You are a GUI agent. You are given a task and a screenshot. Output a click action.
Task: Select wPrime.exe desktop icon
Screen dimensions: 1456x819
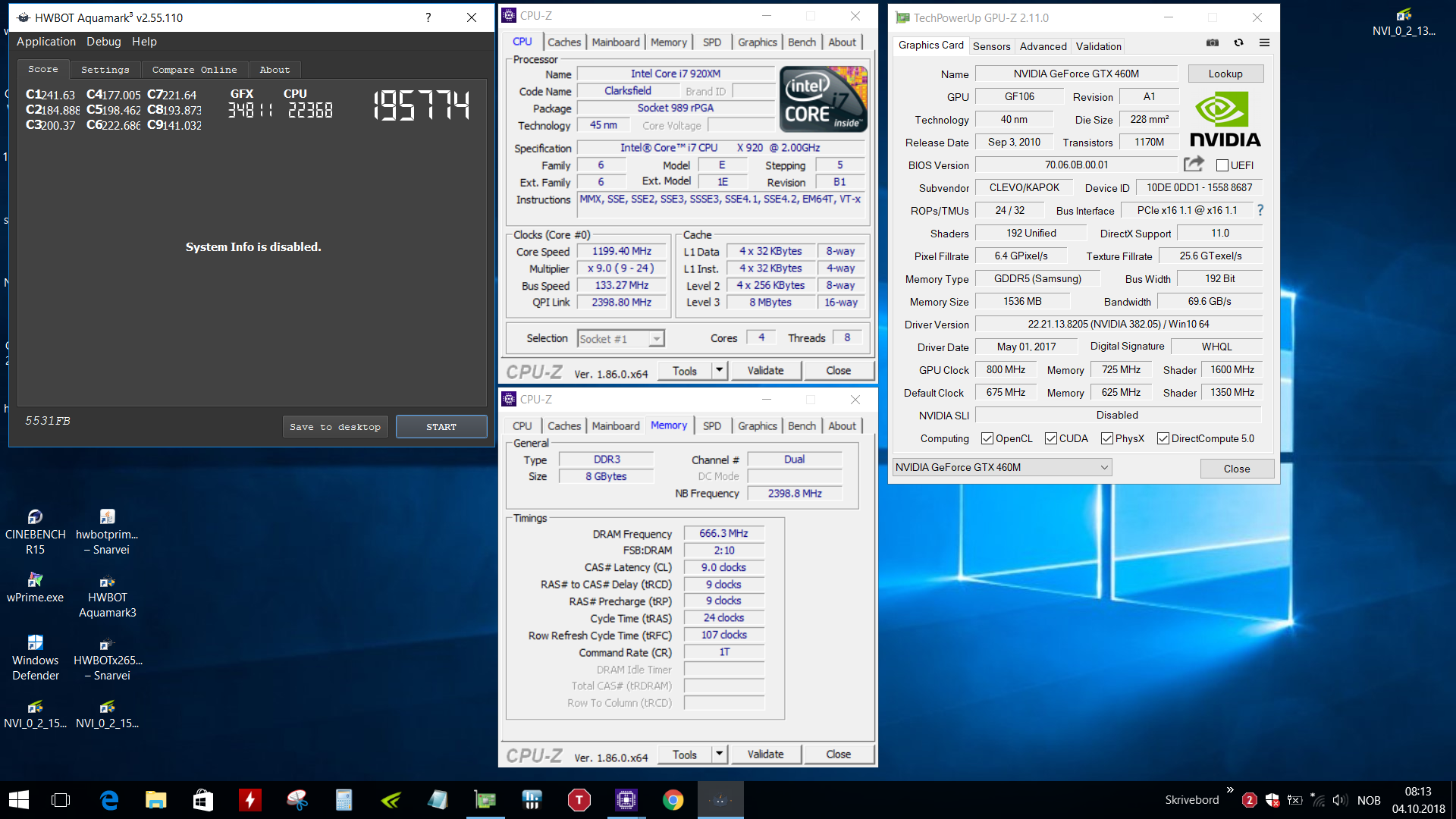(35, 588)
